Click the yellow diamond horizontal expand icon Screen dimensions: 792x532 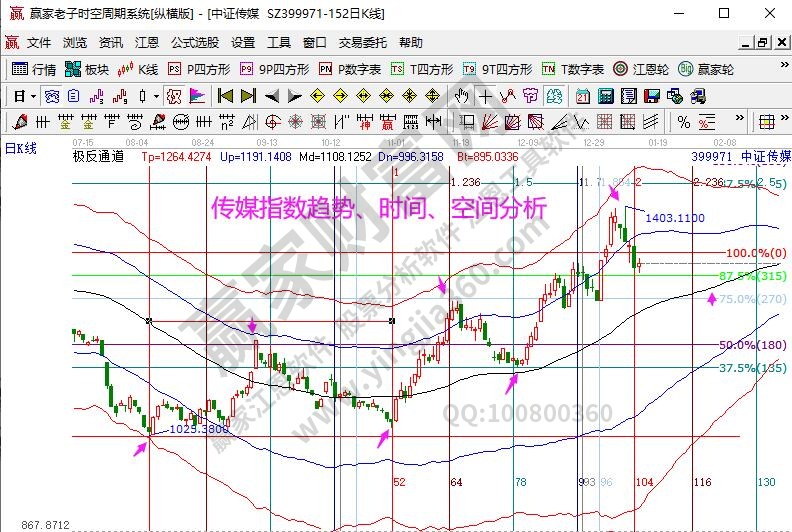click(x=363, y=95)
